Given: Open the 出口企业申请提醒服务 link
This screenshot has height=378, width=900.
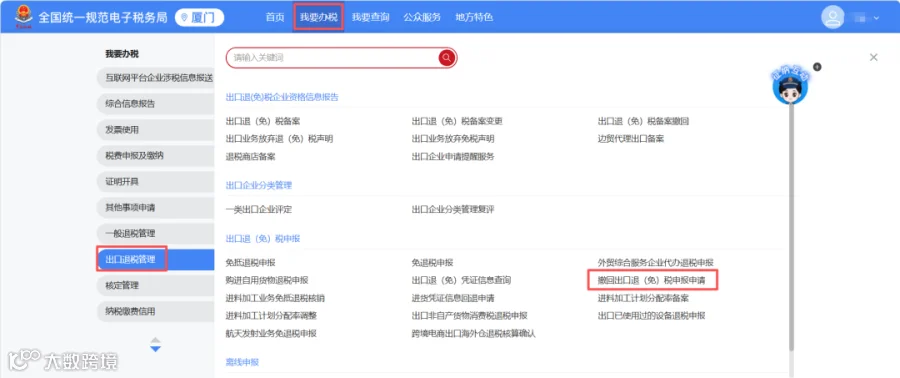Looking at the screenshot, I should point(453,156).
